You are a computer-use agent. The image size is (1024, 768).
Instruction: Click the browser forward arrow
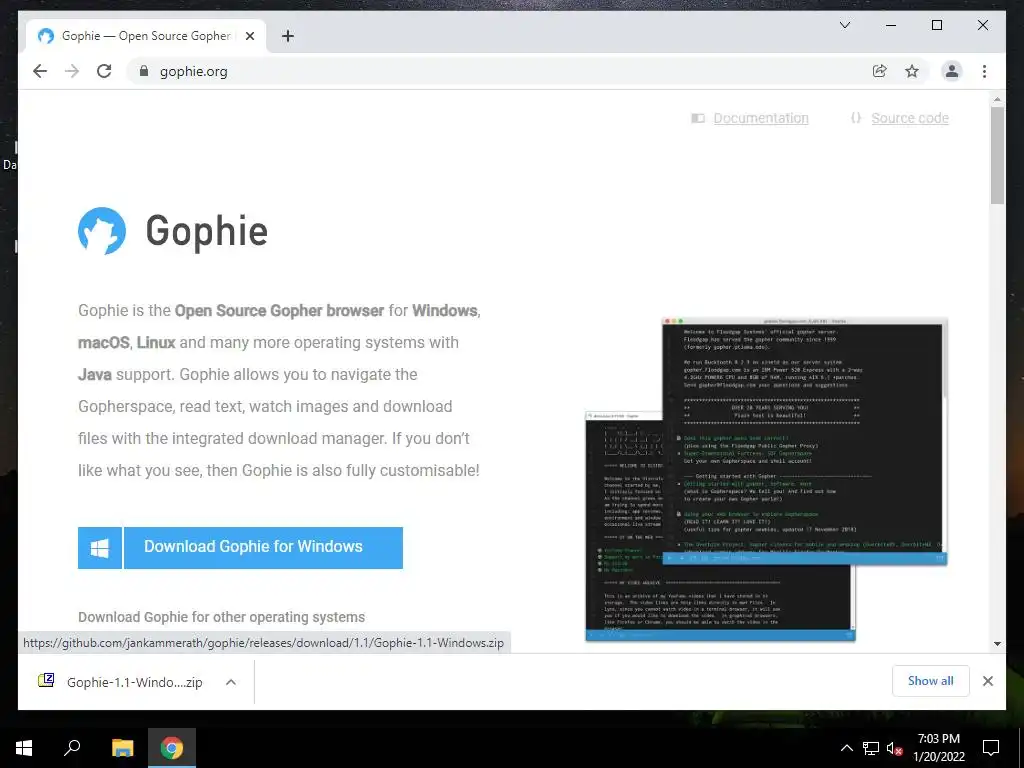click(x=72, y=71)
